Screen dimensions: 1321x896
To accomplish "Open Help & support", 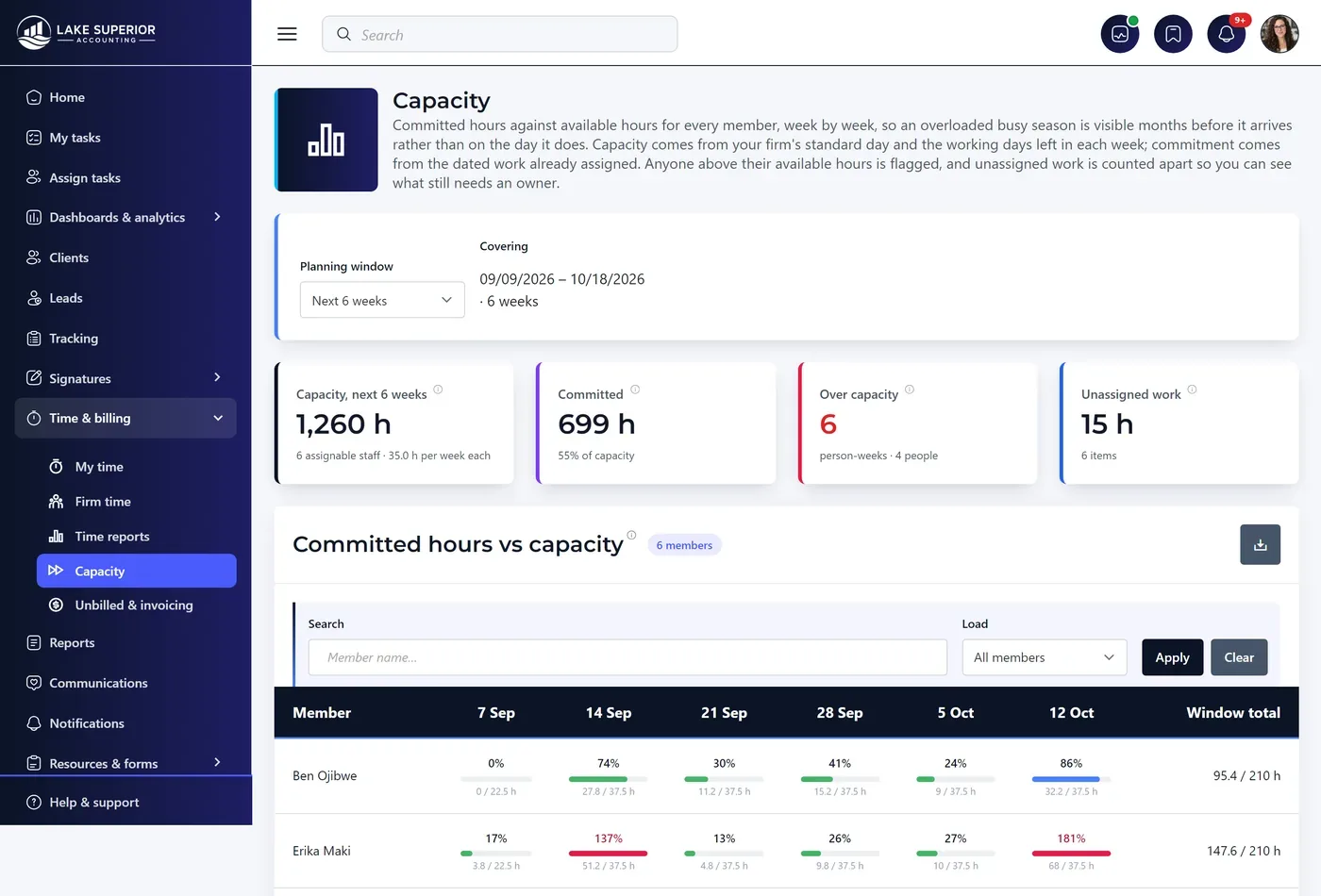I will tap(125, 802).
